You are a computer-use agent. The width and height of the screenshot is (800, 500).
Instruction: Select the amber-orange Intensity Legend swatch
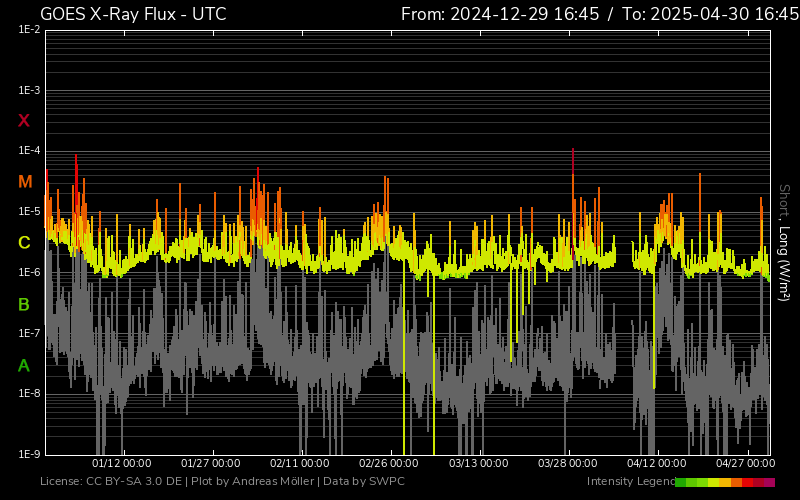725,482
